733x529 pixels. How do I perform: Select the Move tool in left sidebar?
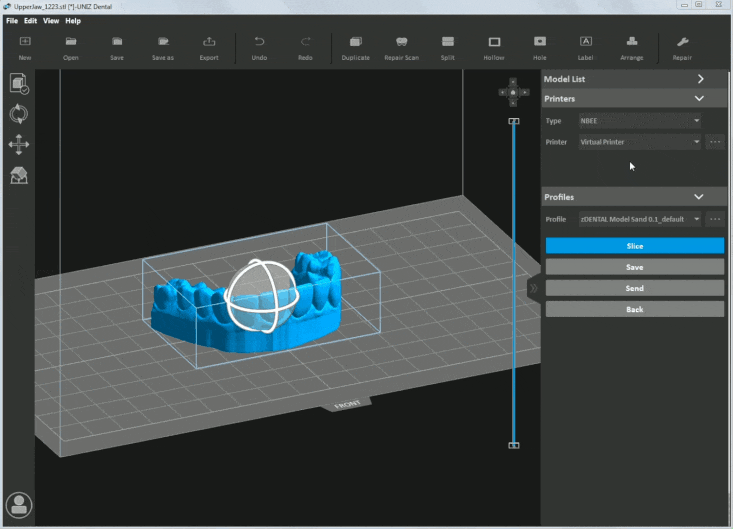pos(19,145)
